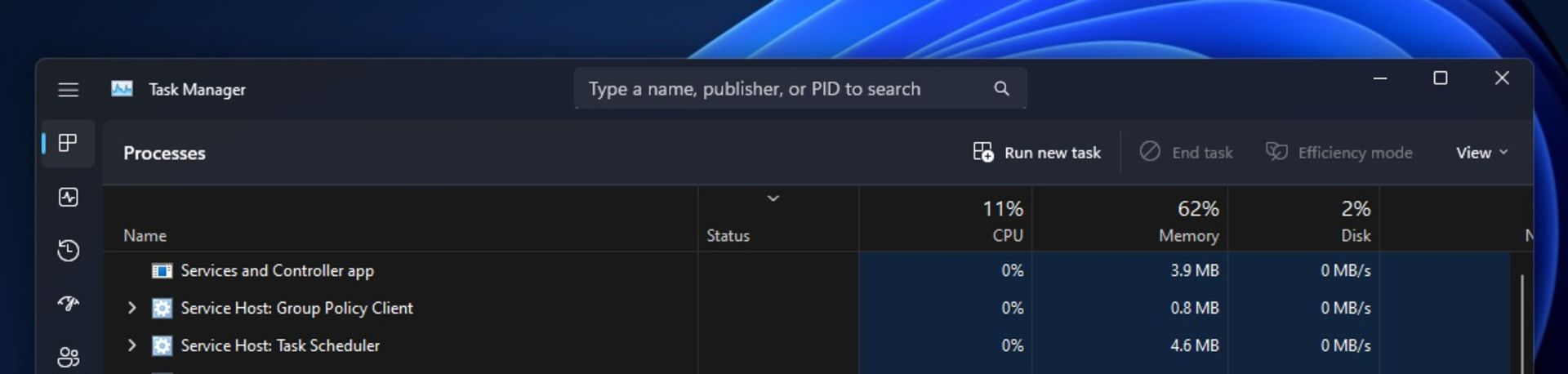The height and width of the screenshot is (374, 1568).
Task: Click the Task Scheduler gear icon
Action: click(163, 346)
